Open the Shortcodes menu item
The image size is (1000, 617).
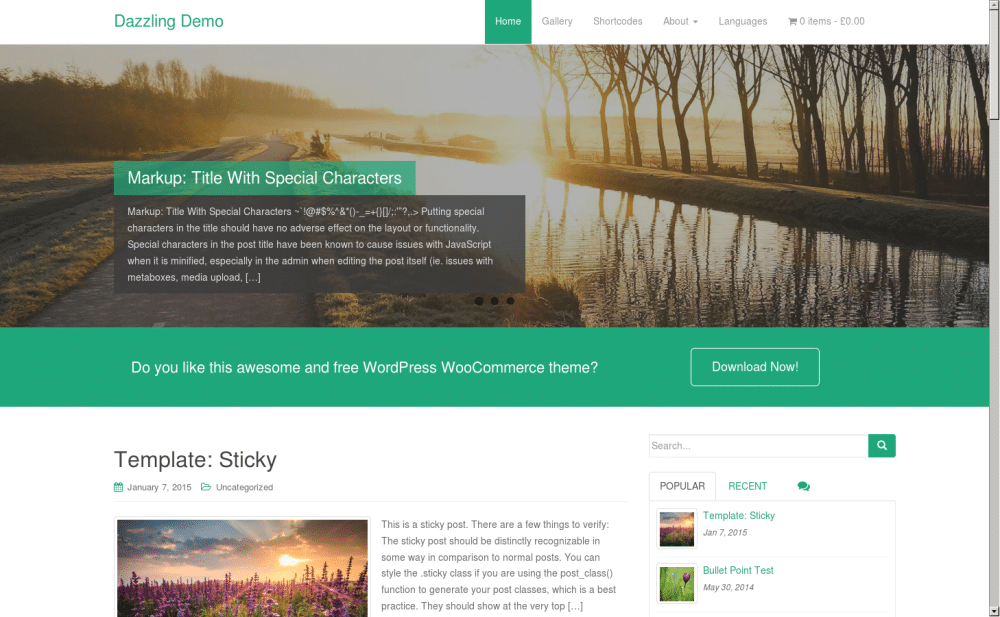click(x=617, y=21)
